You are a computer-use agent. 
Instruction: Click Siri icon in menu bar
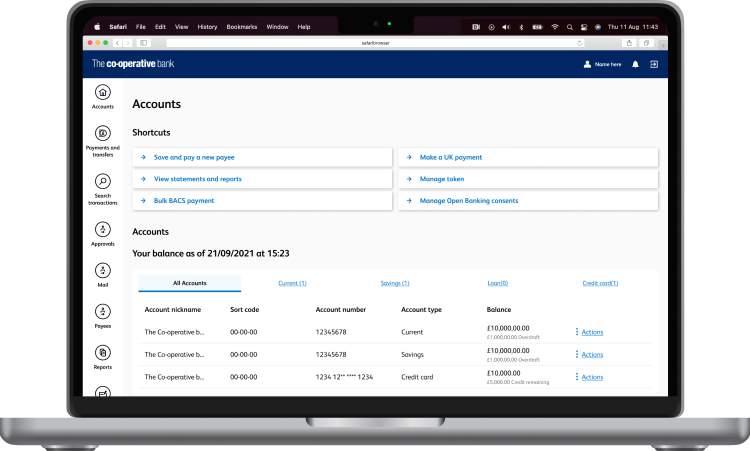click(597, 27)
